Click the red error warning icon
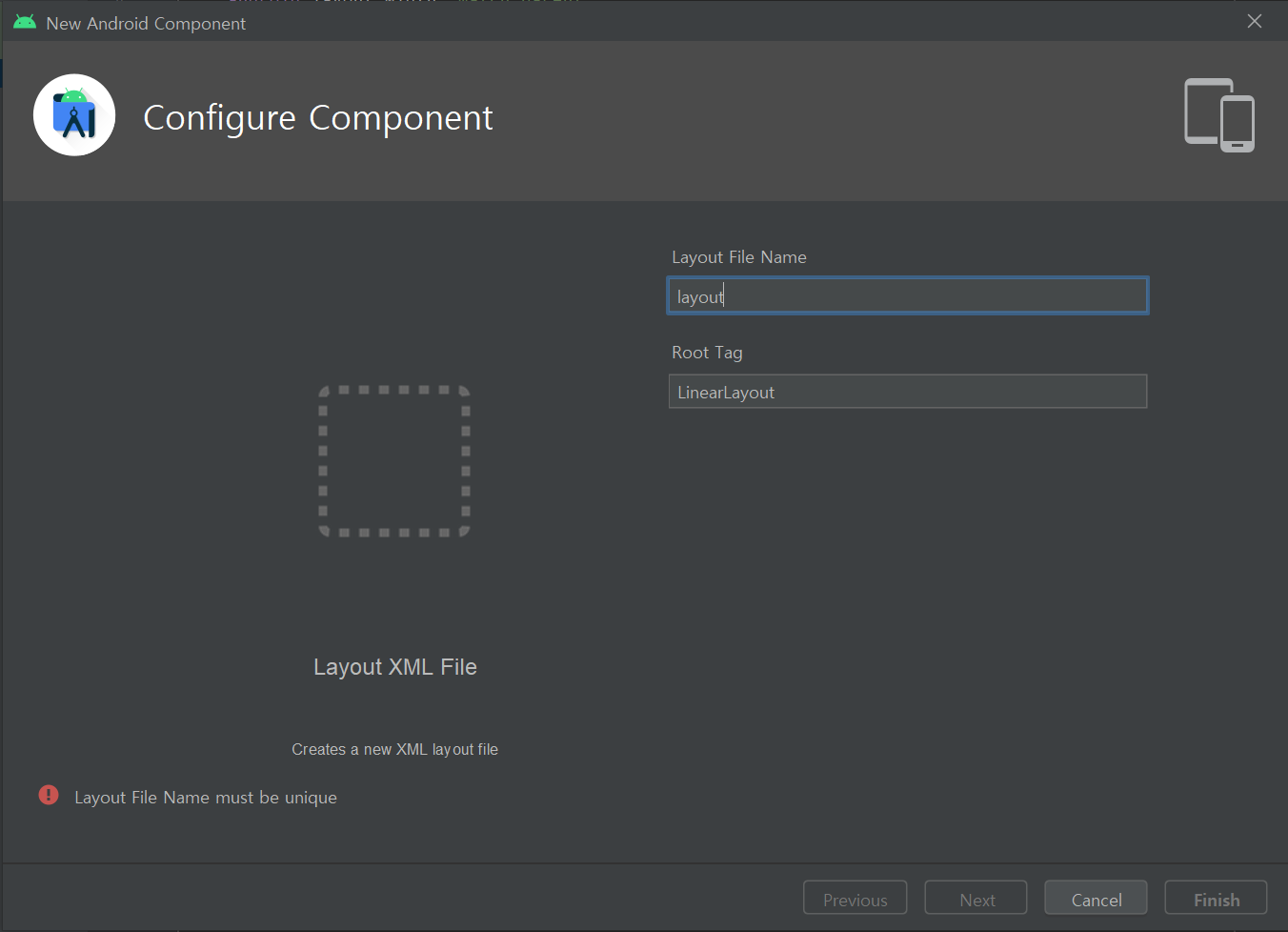Viewport: 1288px width, 932px height. coord(49,795)
